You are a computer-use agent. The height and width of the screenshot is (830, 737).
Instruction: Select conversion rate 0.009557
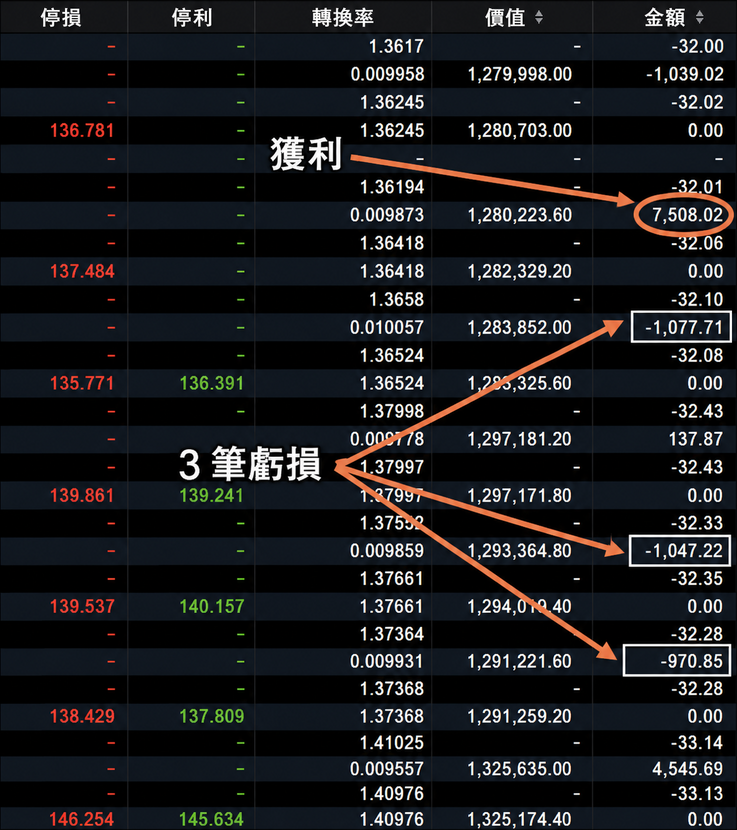click(x=387, y=768)
